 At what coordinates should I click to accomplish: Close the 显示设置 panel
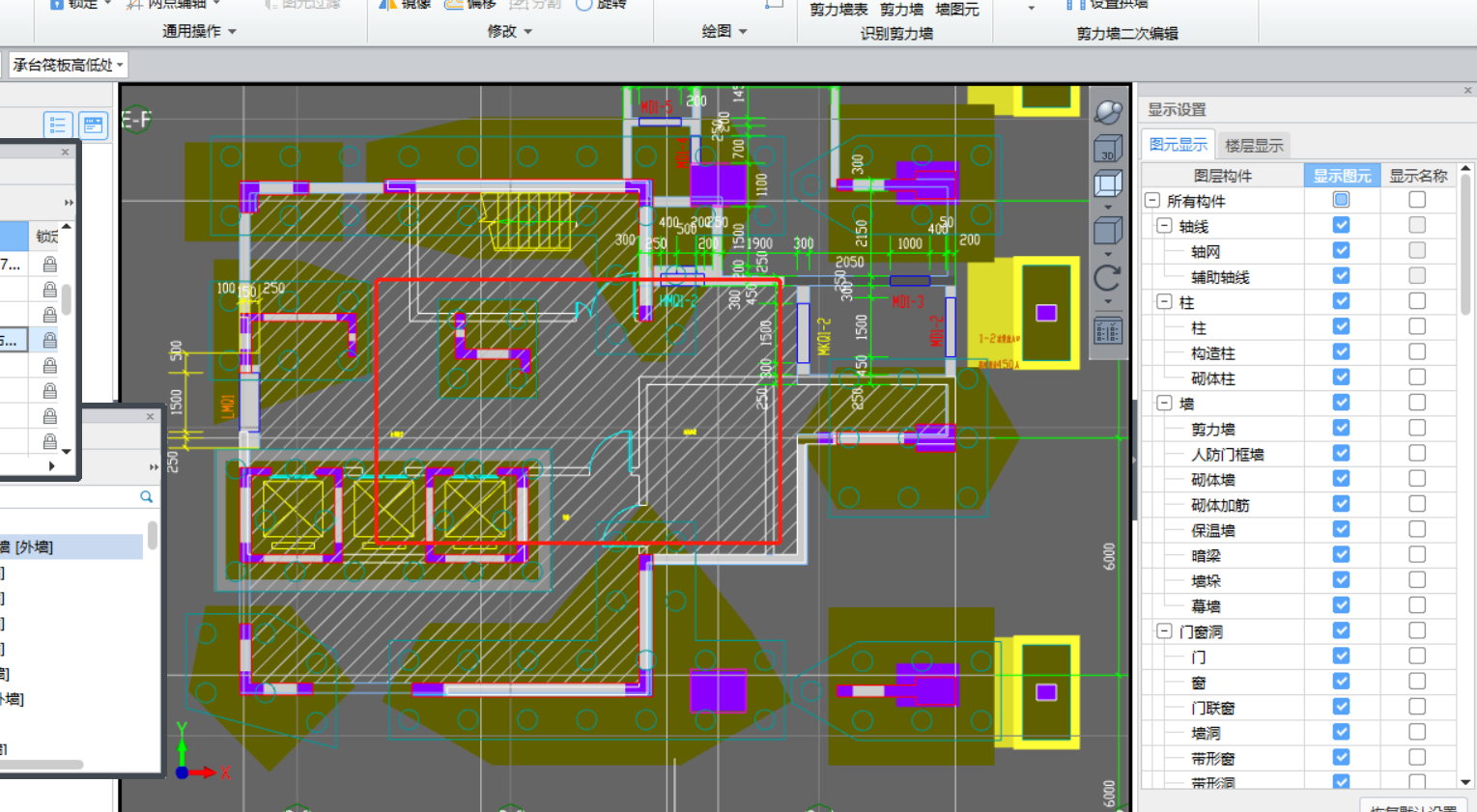click(1468, 90)
